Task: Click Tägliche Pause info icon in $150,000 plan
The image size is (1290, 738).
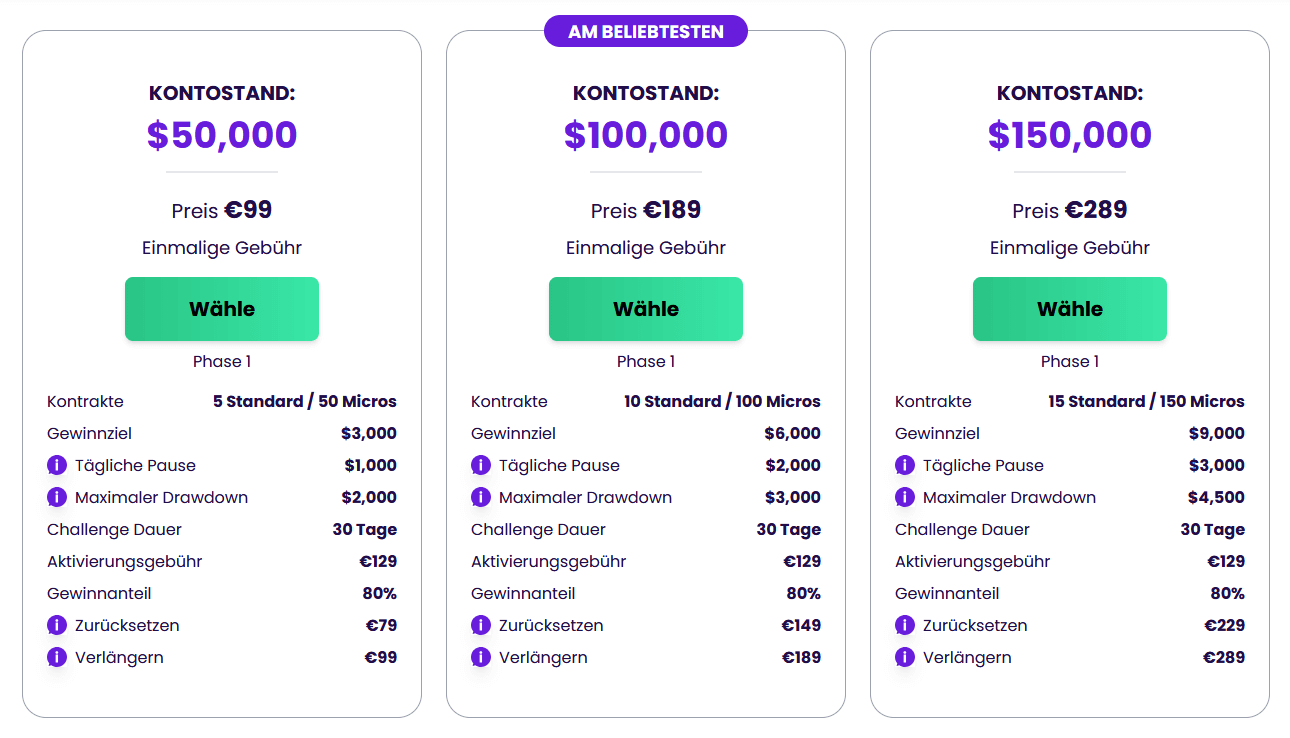Action: click(905, 465)
